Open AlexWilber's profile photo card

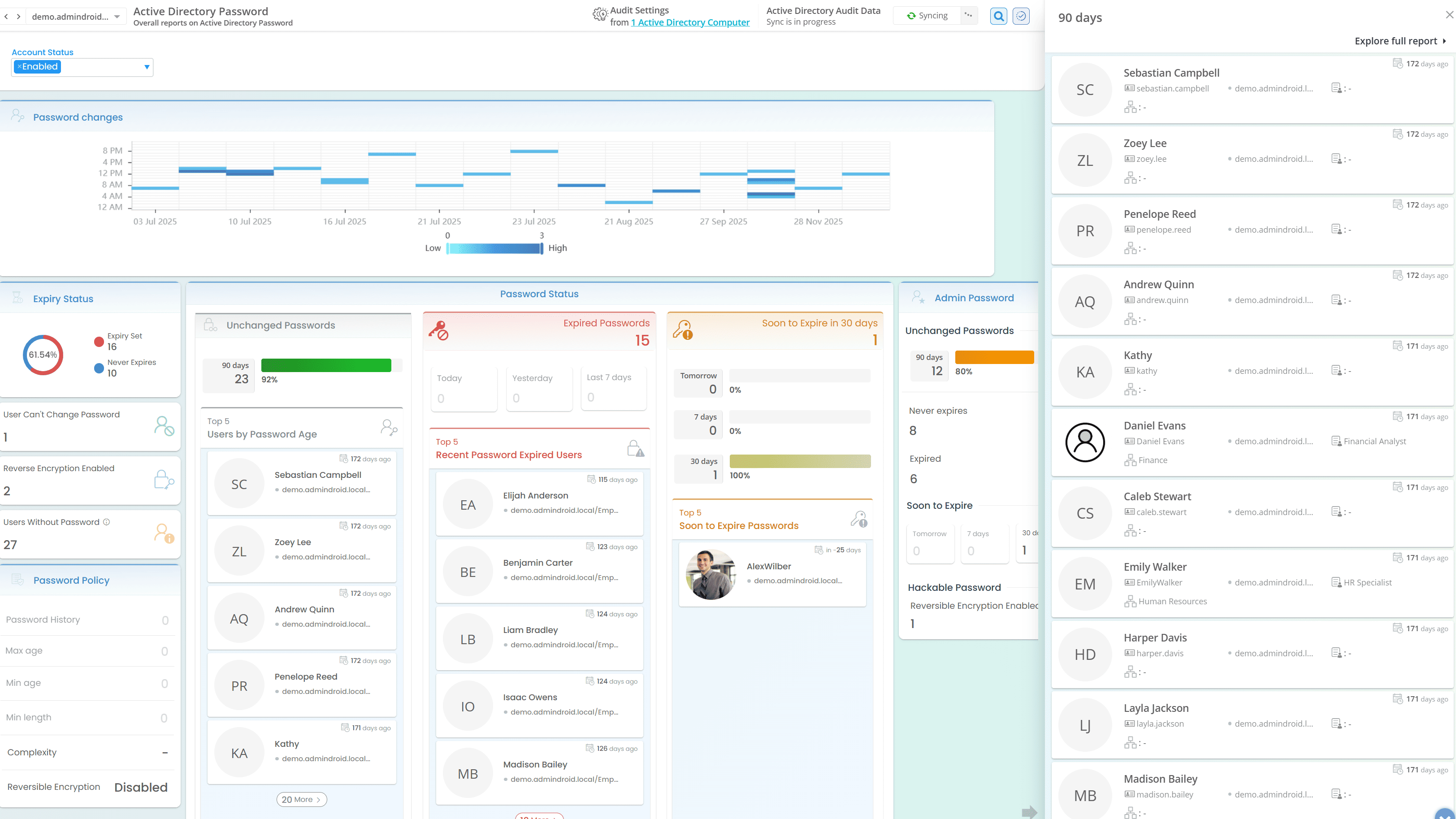coord(711,574)
